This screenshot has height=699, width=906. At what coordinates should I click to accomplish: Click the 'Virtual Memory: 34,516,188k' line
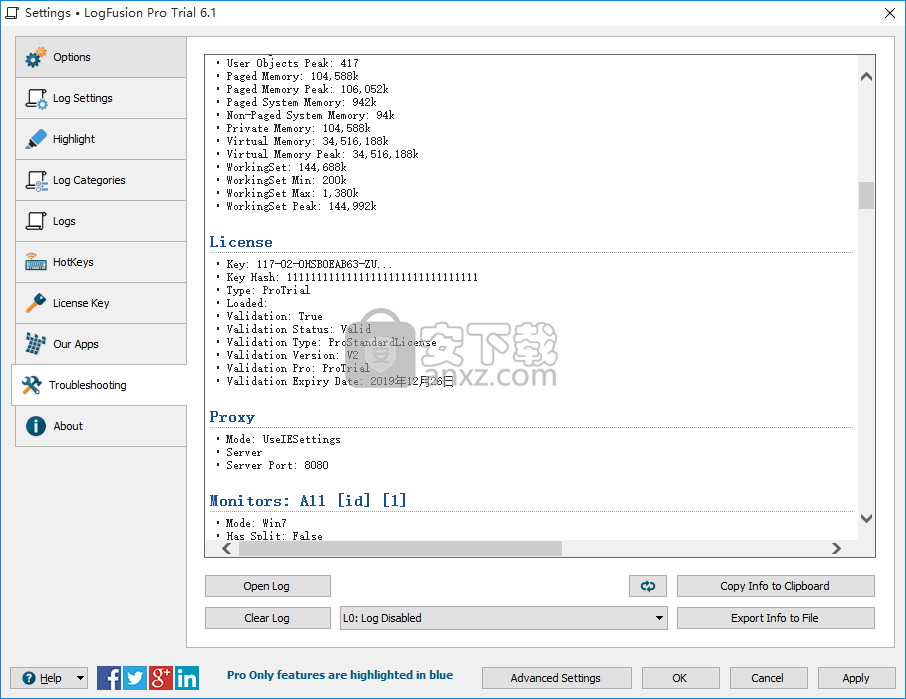307,141
